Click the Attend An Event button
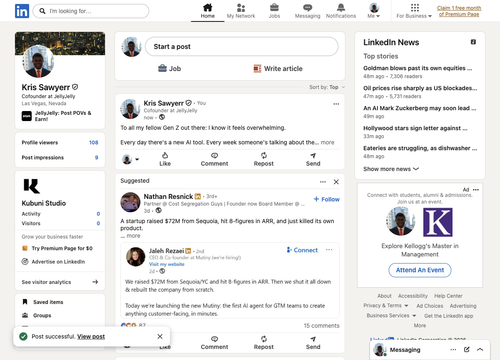This screenshot has width=500, height=360. click(420, 270)
